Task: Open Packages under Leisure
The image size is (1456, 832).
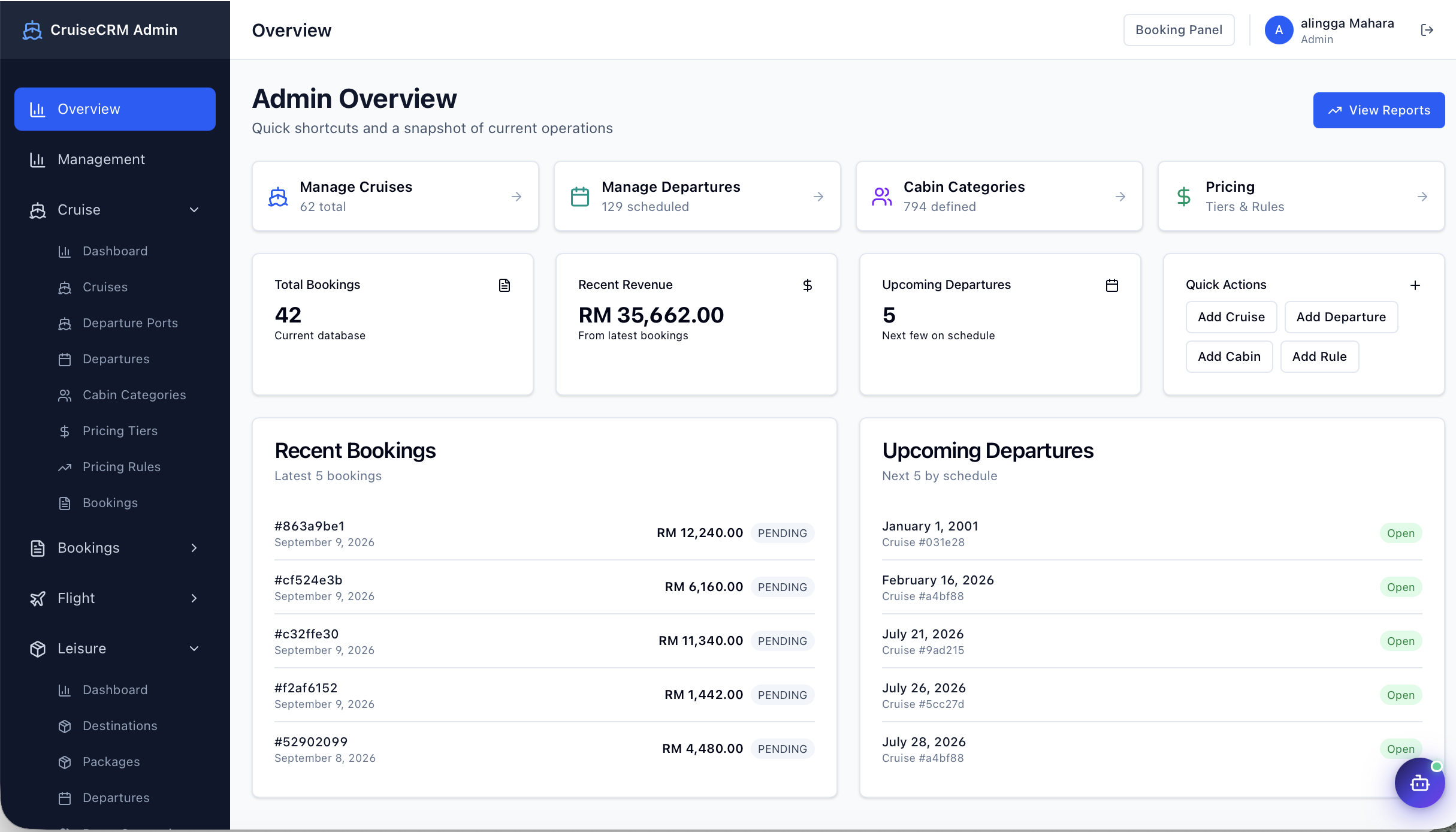Action: tap(111, 762)
